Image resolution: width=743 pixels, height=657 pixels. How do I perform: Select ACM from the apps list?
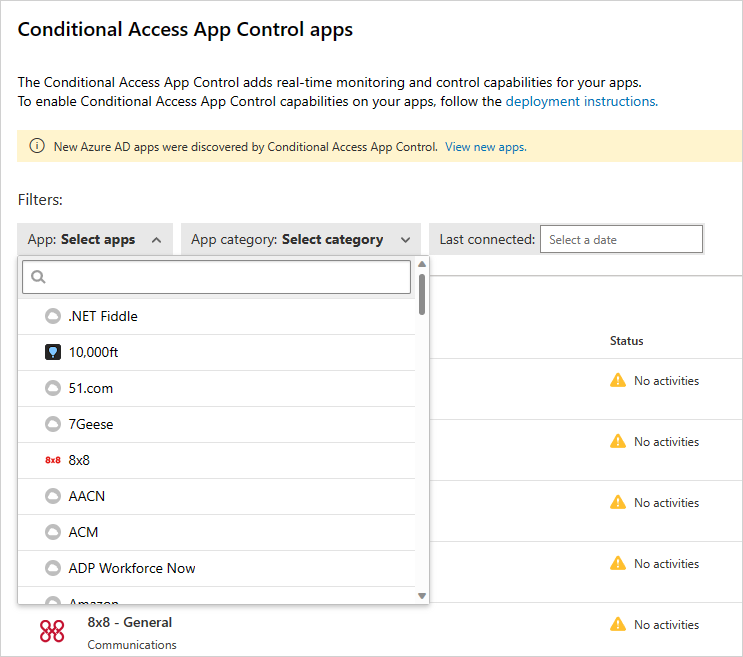click(x=217, y=532)
